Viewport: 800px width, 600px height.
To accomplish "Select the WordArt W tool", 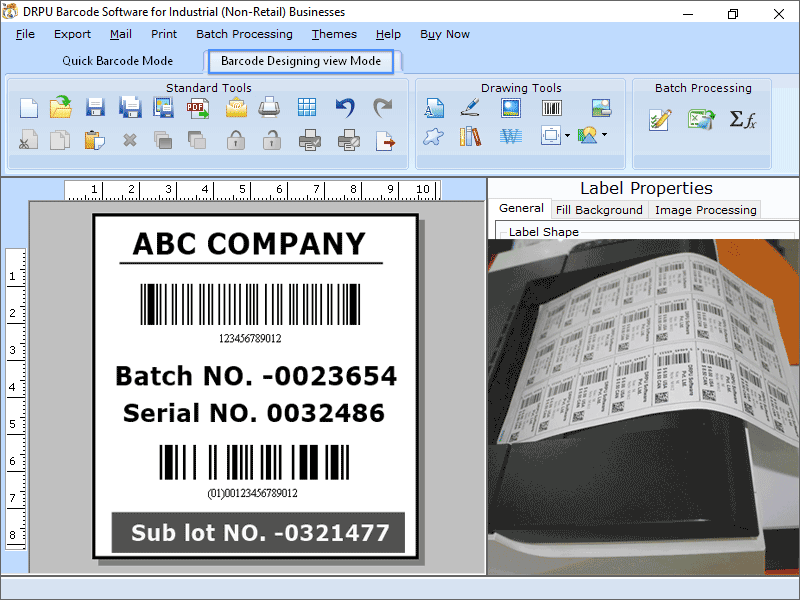I will (511, 136).
